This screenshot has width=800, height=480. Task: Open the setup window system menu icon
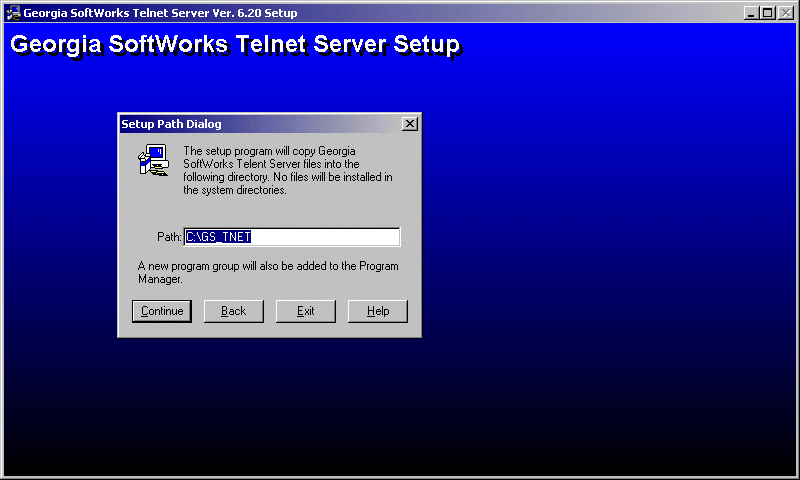13,13
